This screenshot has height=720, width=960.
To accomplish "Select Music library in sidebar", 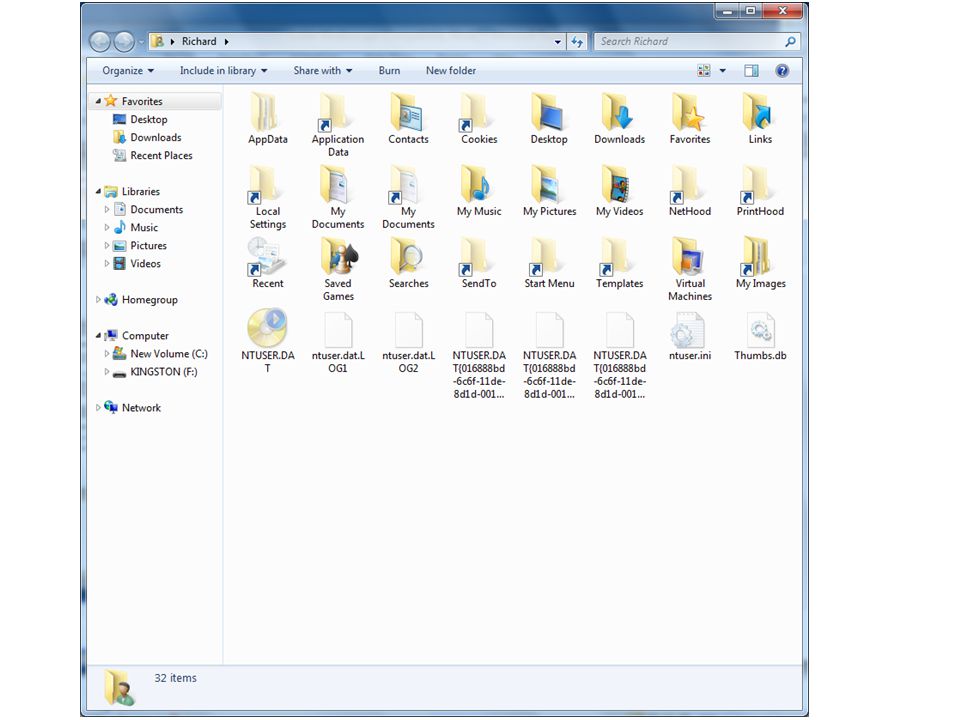I will tap(144, 228).
